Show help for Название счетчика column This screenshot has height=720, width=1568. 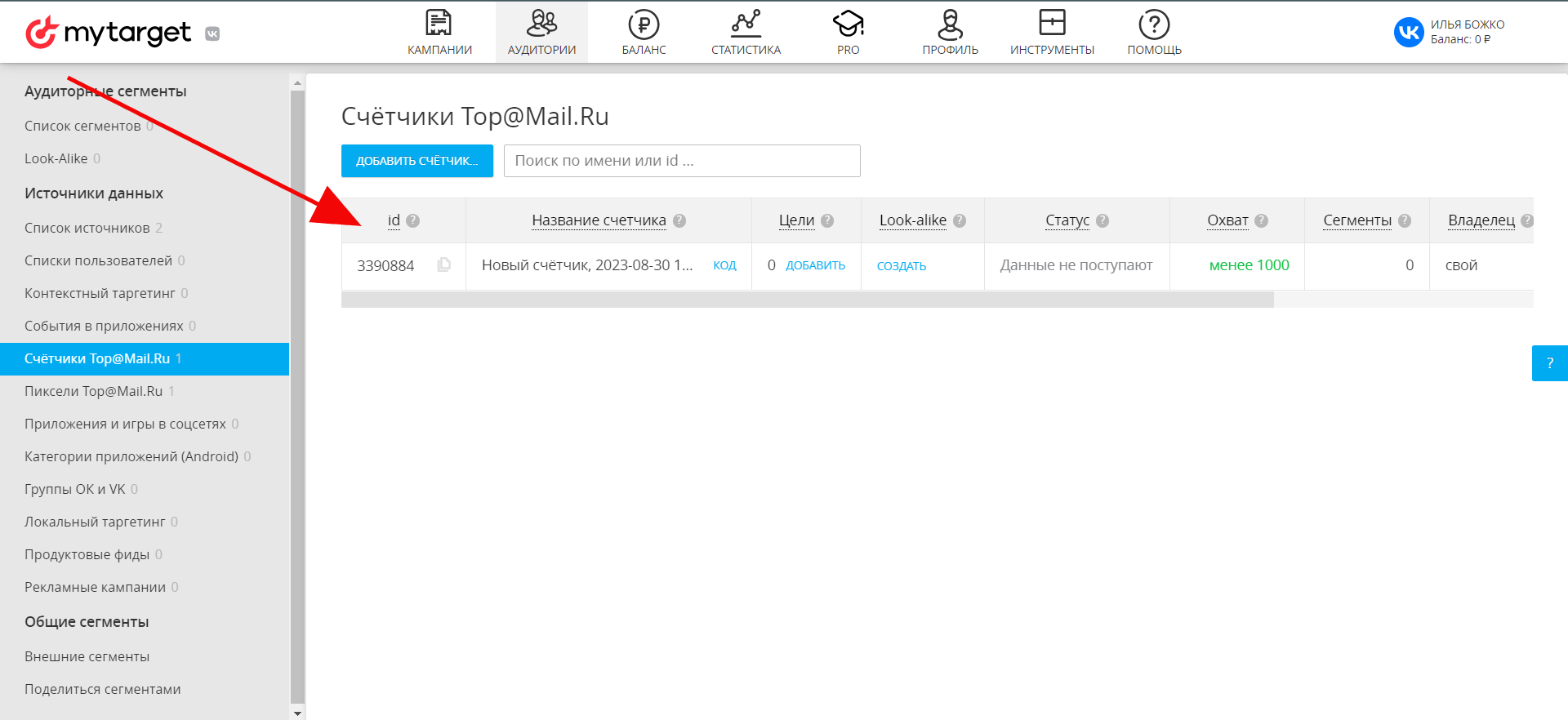(679, 220)
